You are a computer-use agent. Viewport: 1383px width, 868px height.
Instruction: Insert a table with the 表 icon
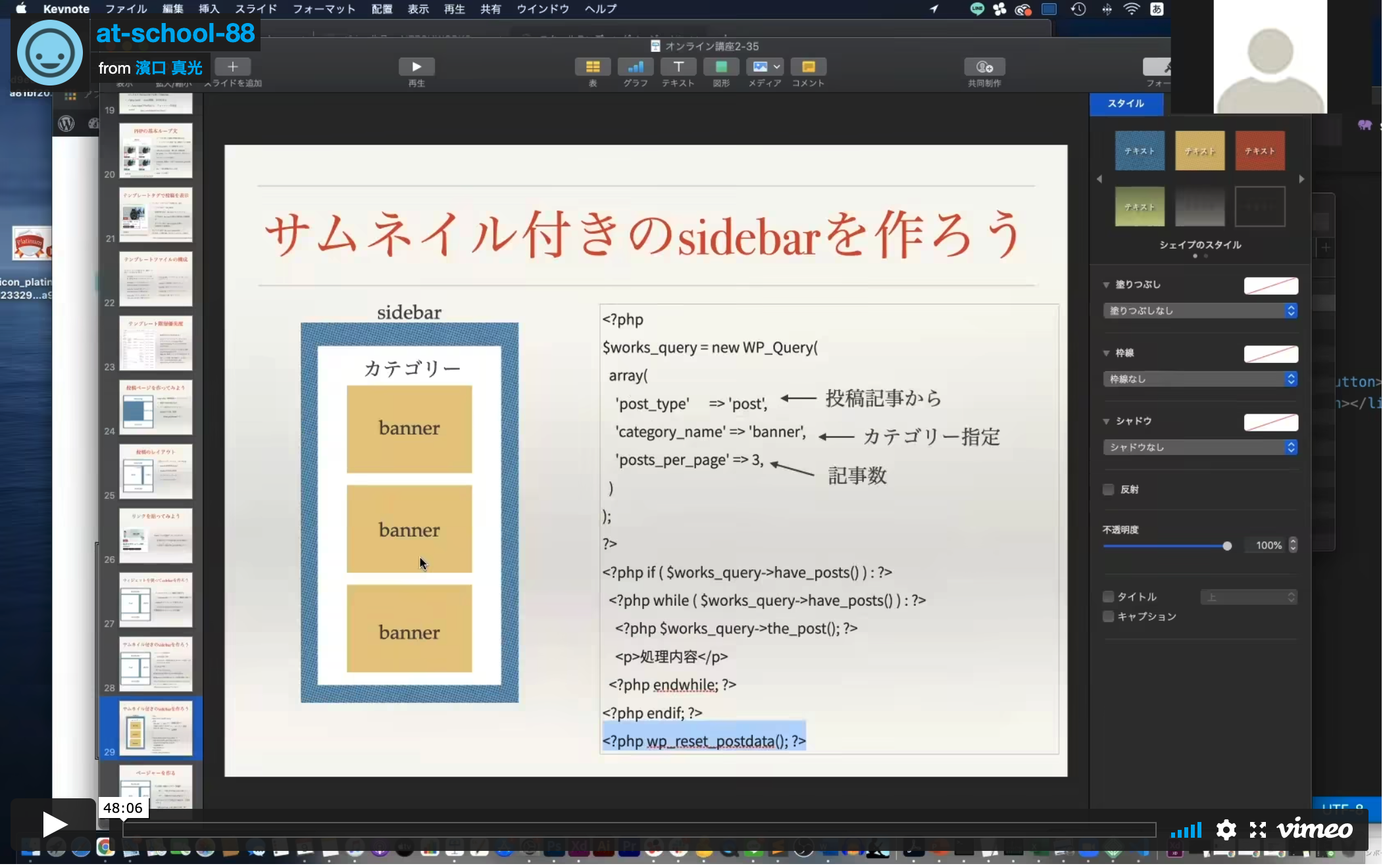point(592,67)
